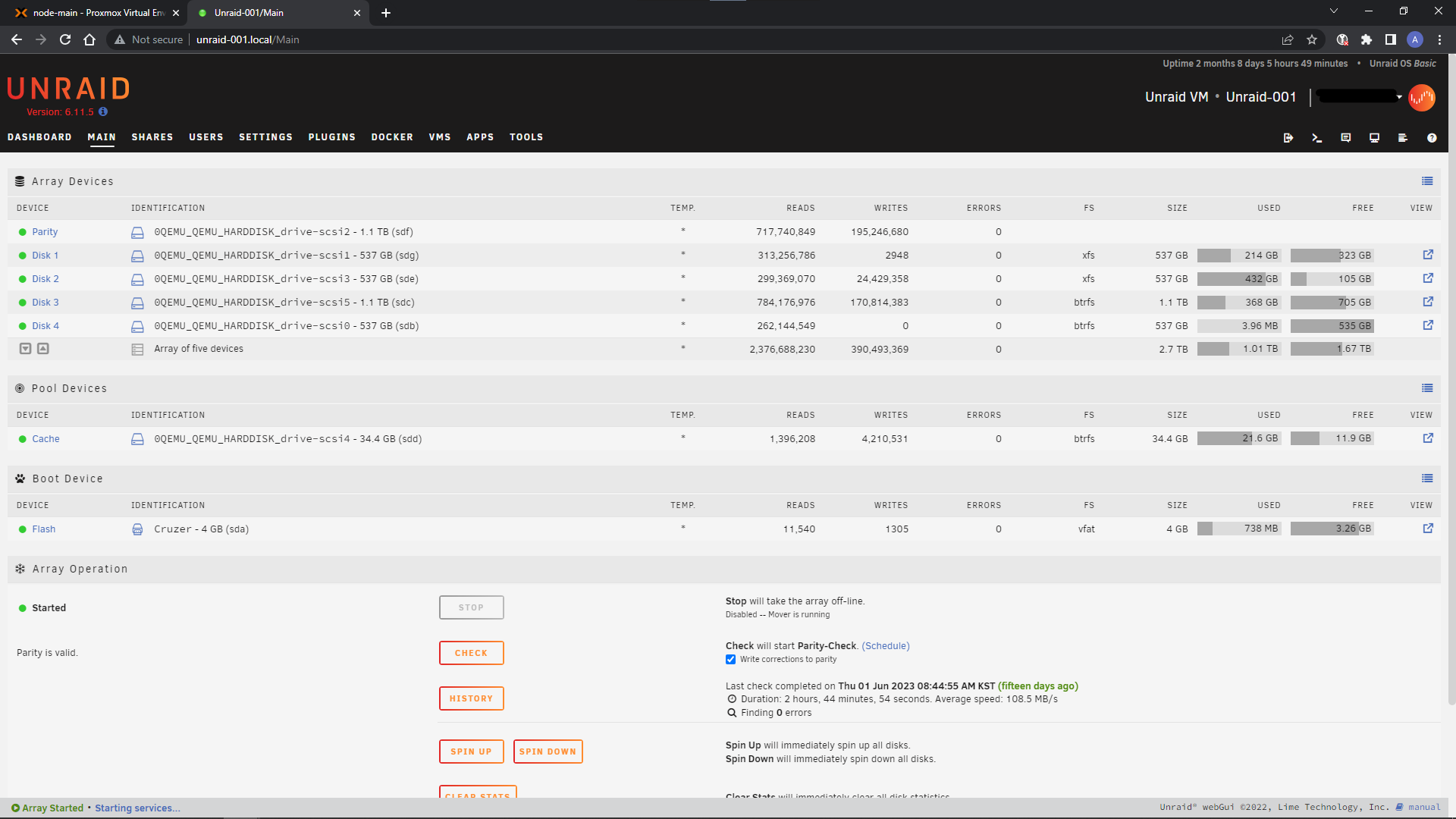The width and height of the screenshot is (1456, 819).
Task: Open the Apps menu
Action: [x=480, y=137]
